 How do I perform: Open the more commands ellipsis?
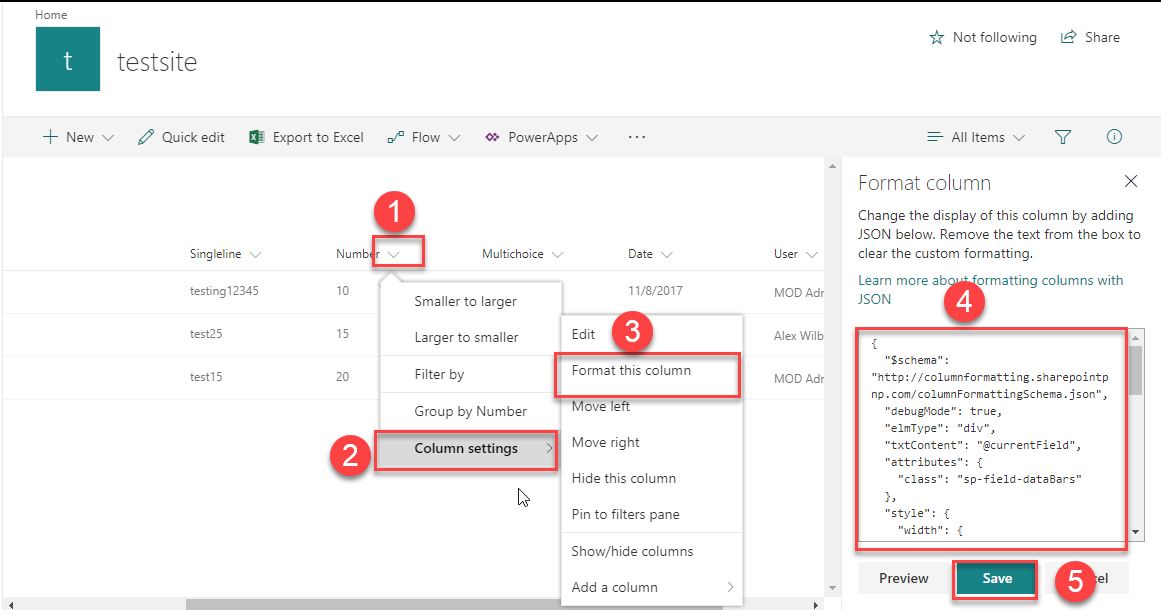(636, 137)
